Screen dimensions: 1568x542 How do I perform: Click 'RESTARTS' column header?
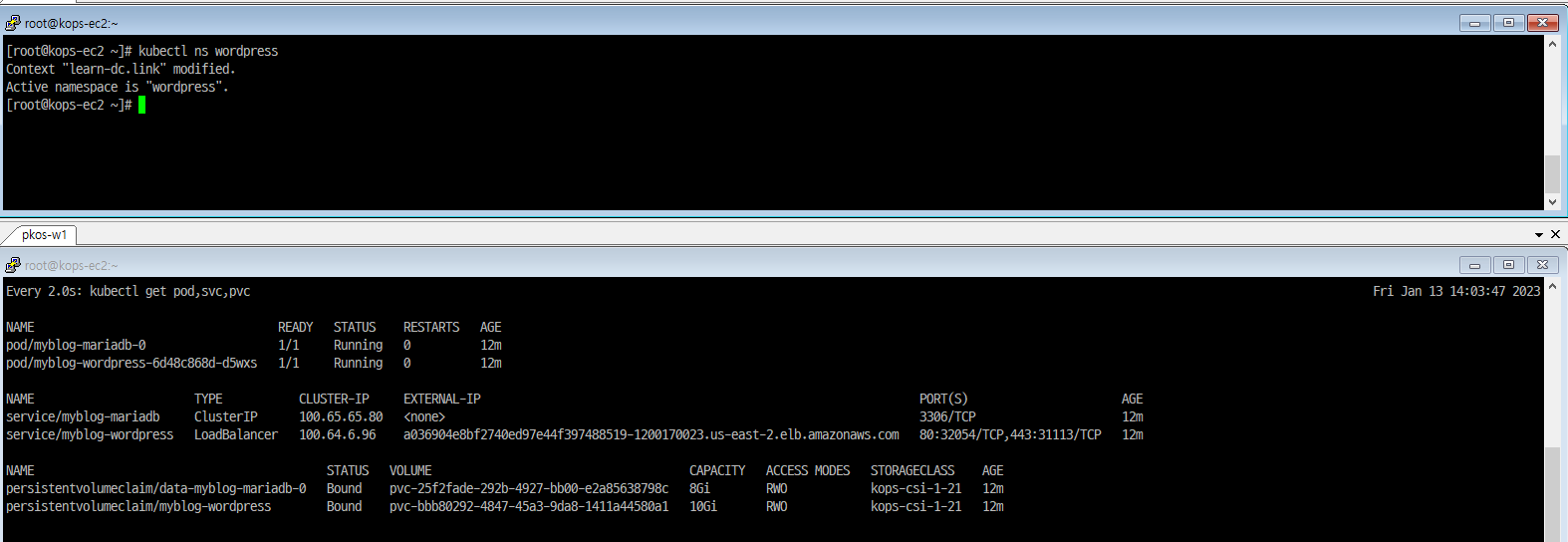431,327
